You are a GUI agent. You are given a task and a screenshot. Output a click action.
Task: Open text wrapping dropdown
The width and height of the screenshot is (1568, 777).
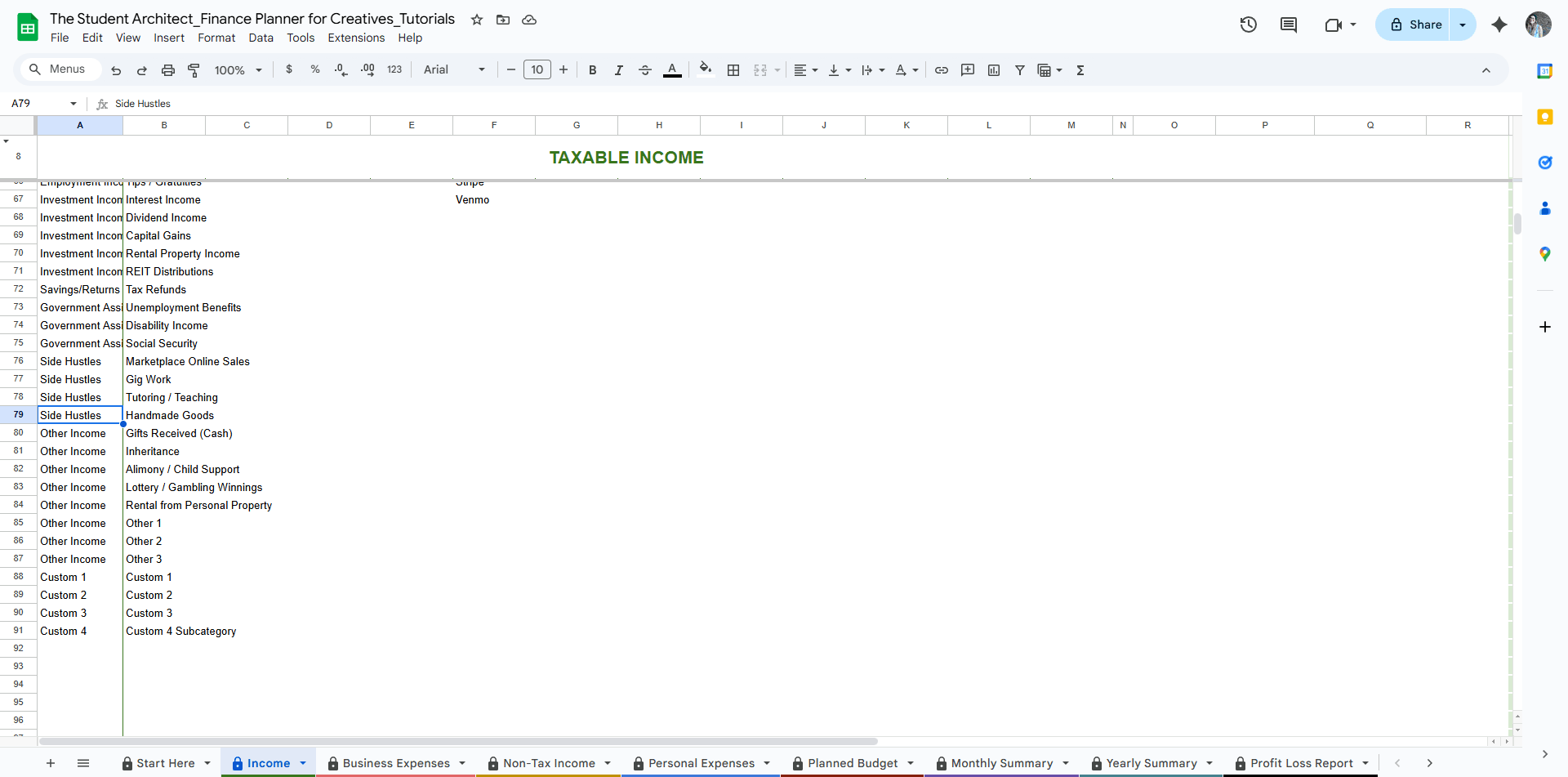coord(873,70)
